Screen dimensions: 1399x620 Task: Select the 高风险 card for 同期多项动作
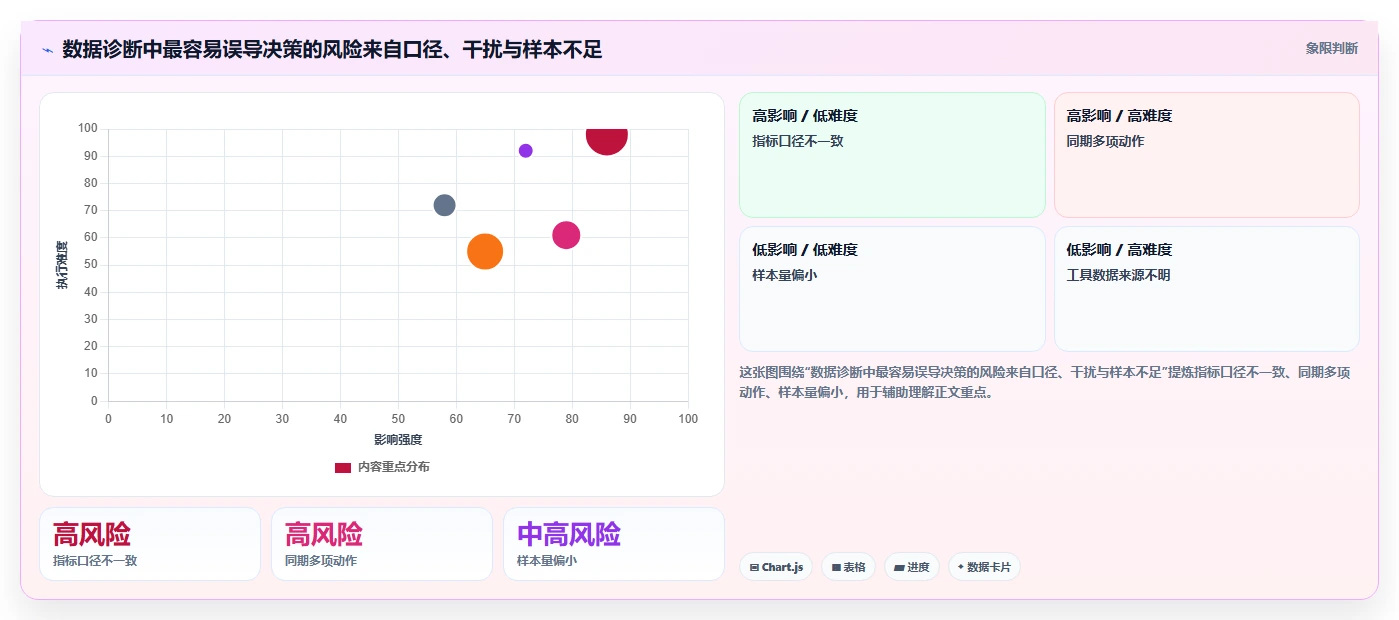pos(382,544)
